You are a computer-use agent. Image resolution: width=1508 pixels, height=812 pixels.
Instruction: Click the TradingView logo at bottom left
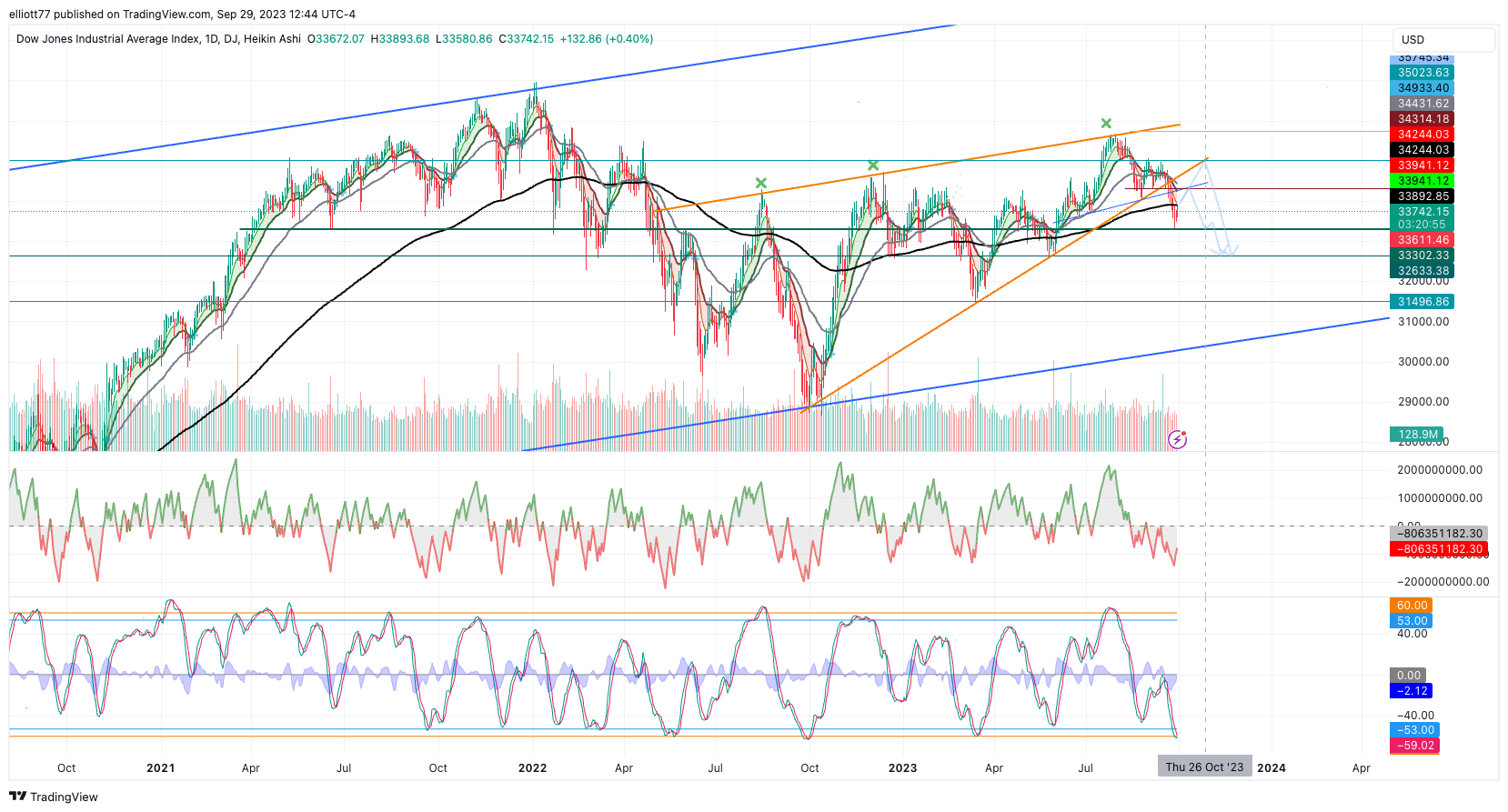click(54, 797)
